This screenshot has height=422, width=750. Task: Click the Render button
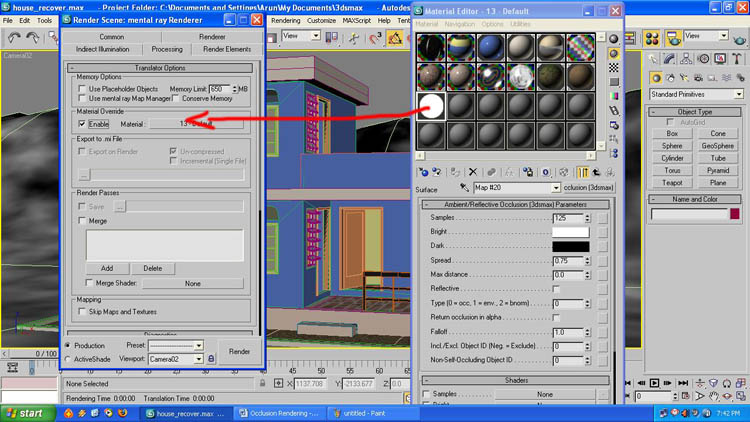pyautogui.click(x=240, y=351)
